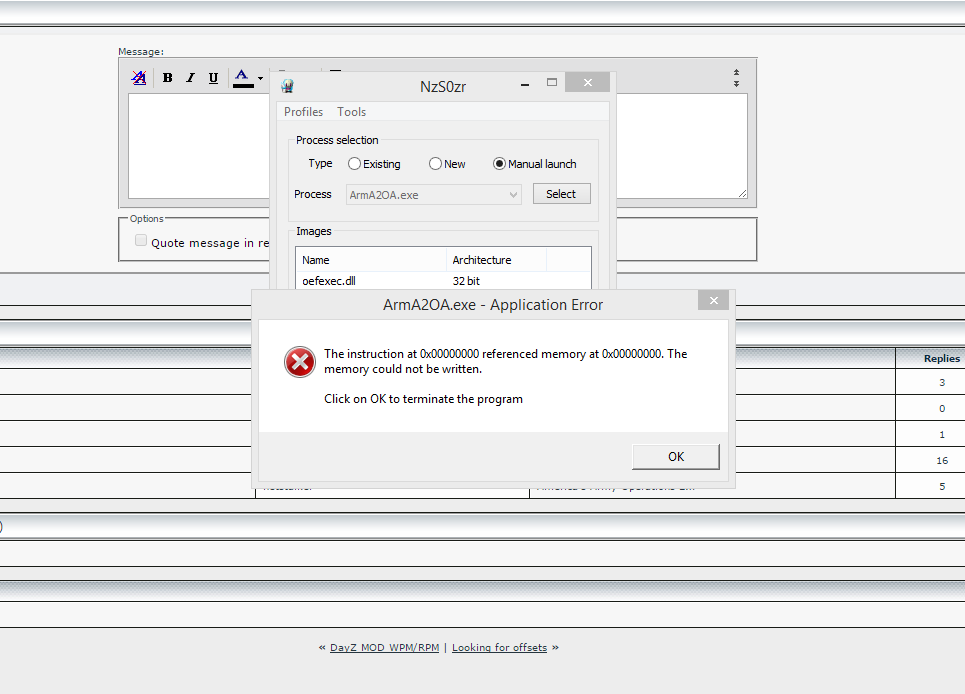
Task: Open the Looking for offsets thread link
Action: tap(499, 647)
